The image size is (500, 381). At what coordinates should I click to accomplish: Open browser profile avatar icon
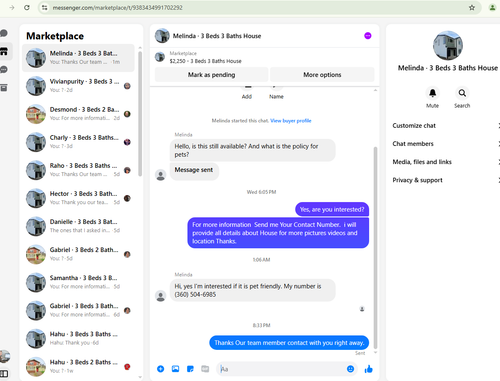click(492, 7)
